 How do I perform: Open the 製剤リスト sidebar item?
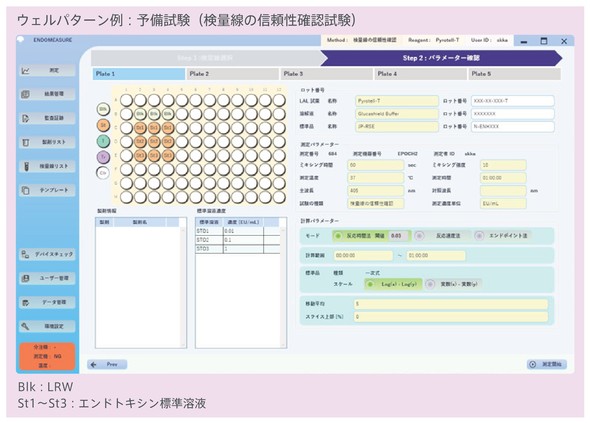(x=47, y=142)
